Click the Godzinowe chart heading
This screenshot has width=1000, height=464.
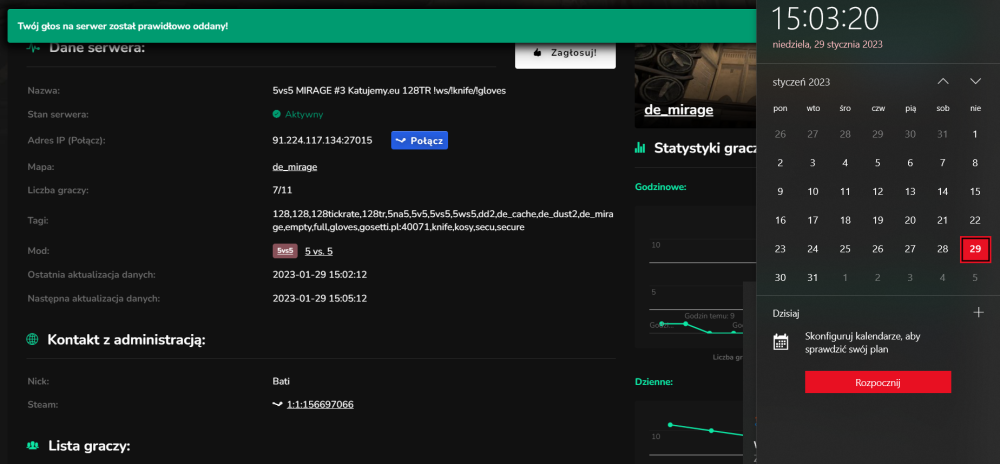point(661,187)
